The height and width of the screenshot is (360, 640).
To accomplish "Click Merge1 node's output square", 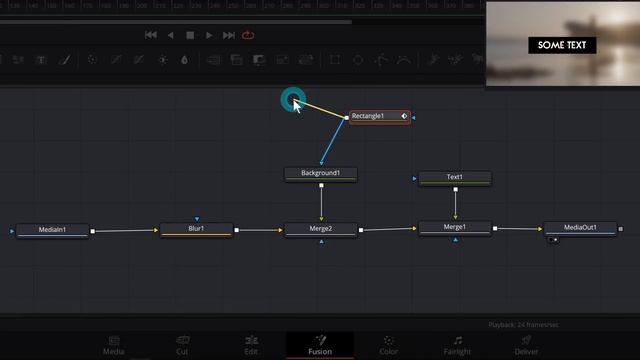I will tap(495, 228).
